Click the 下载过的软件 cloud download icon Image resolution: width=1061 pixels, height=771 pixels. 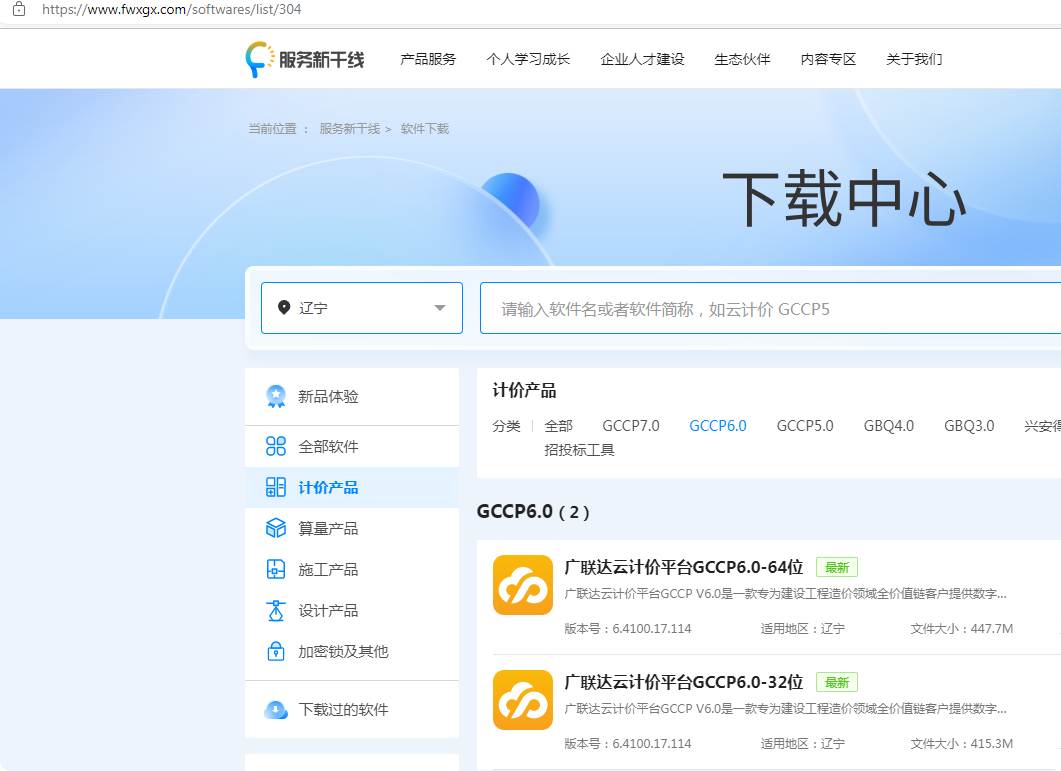[x=276, y=710]
